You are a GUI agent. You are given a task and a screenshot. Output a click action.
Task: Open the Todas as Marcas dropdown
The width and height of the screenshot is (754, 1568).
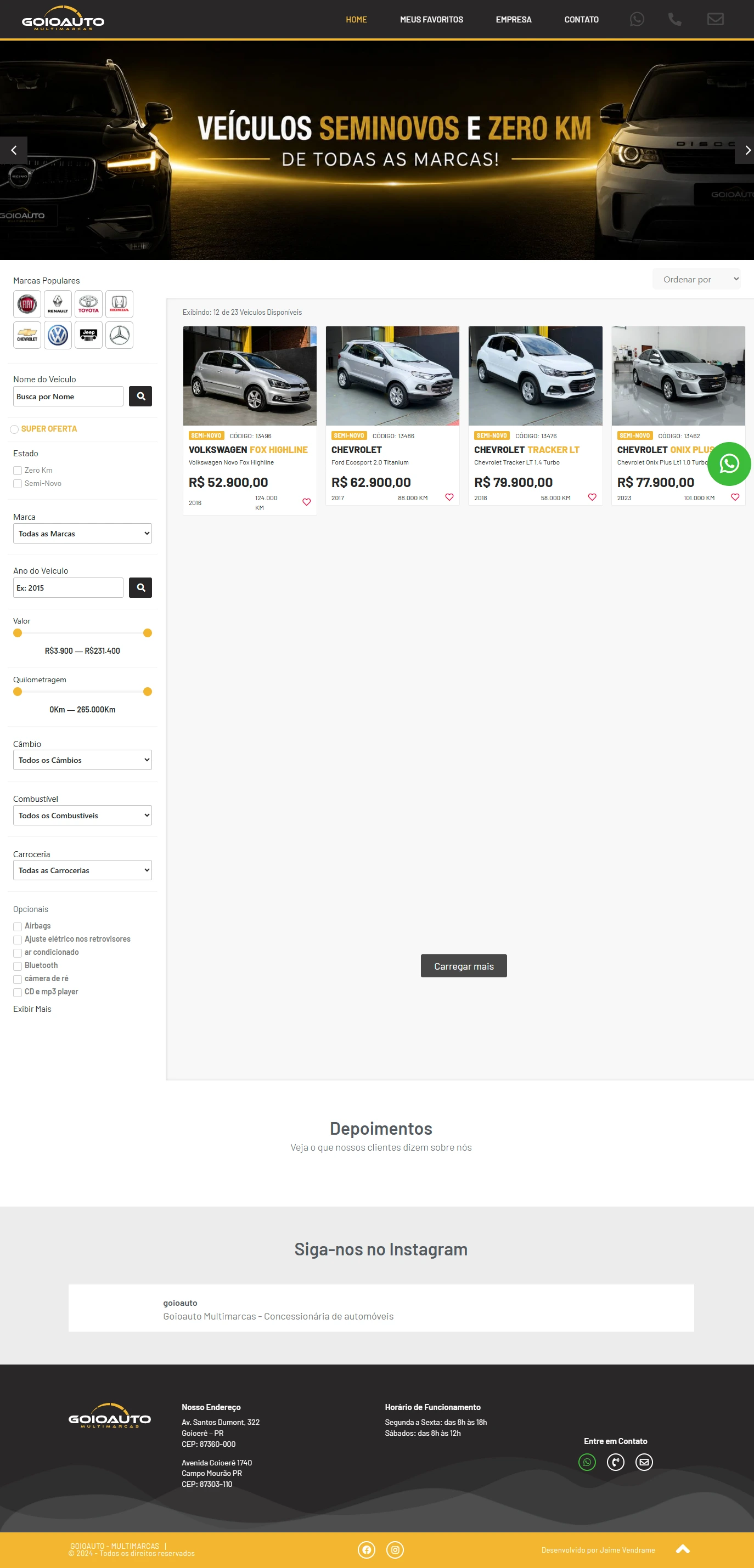click(x=82, y=533)
